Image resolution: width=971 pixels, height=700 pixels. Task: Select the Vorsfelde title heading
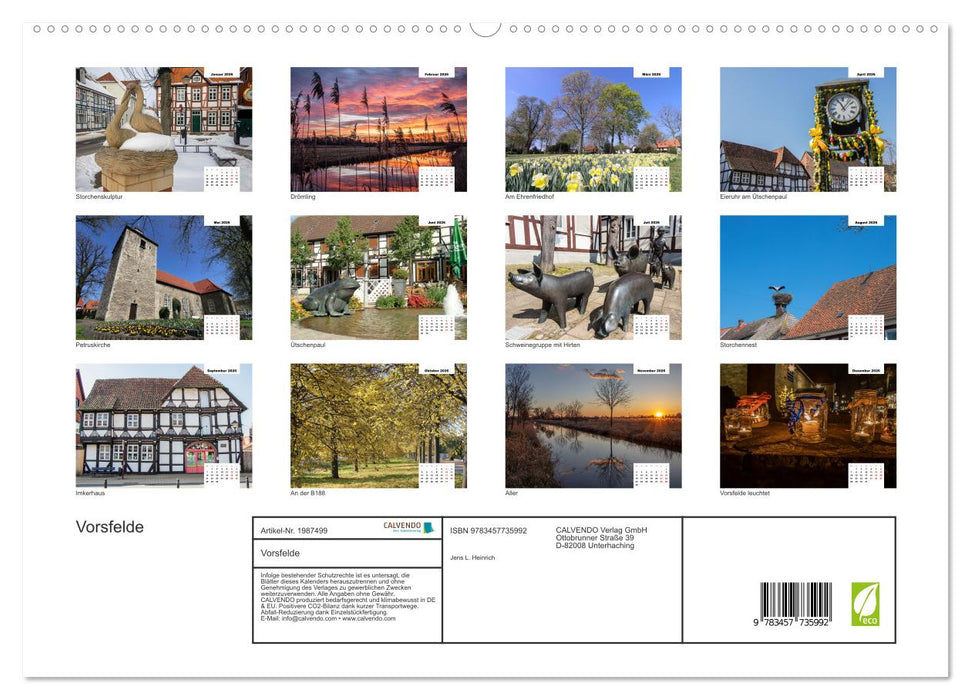110,527
